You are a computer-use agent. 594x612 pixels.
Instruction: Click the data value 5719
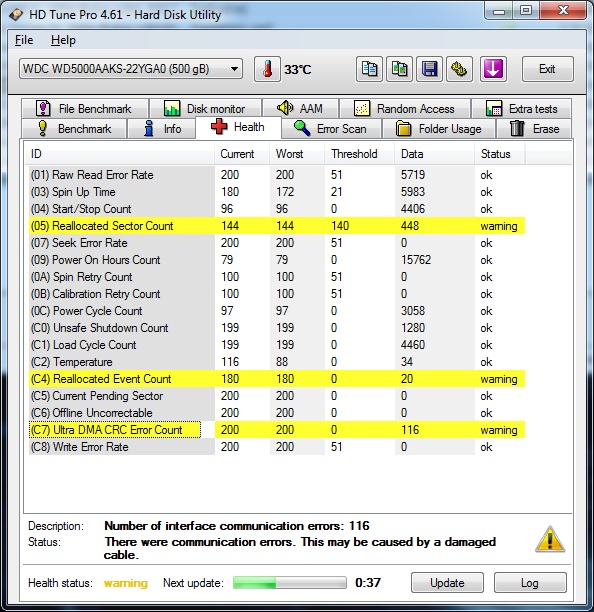point(413,175)
